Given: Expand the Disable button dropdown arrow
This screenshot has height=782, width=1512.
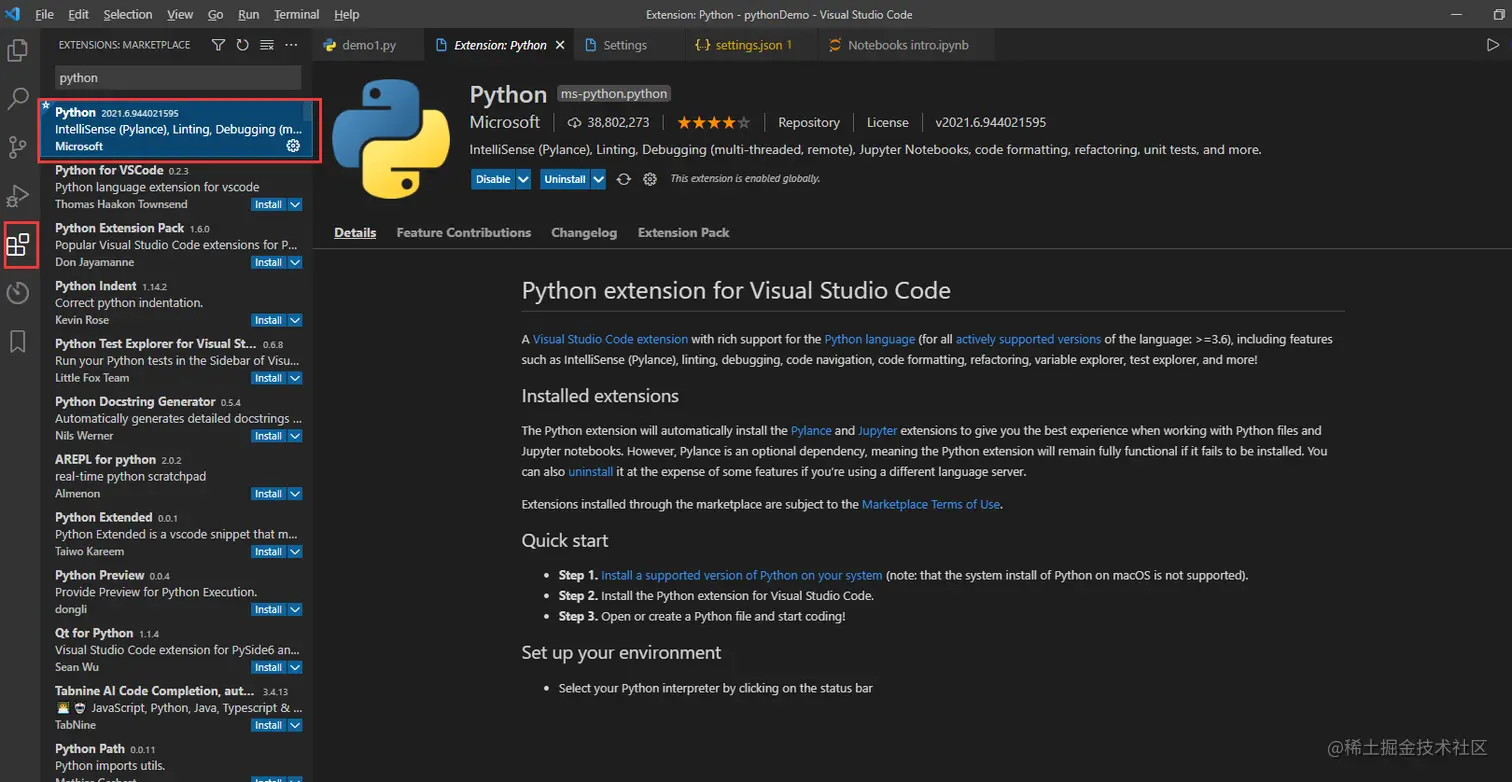Looking at the screenshot, I should (524, 179).
